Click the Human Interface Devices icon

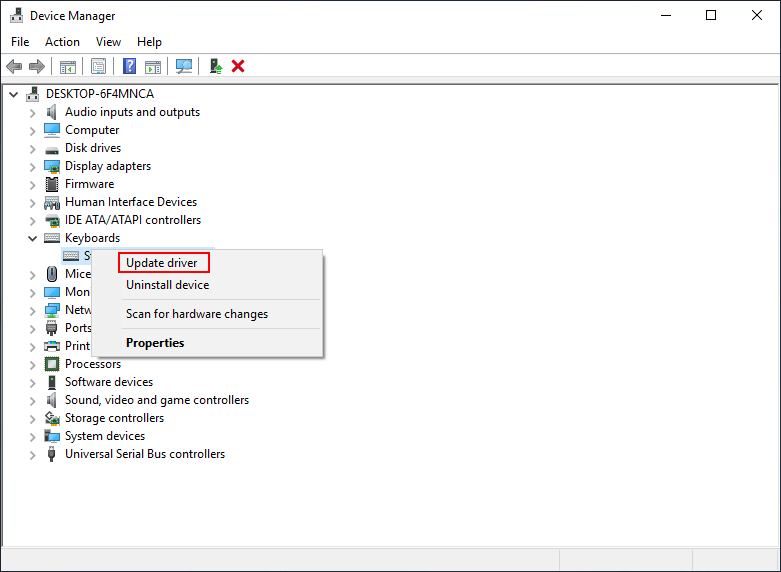(52, 202)
